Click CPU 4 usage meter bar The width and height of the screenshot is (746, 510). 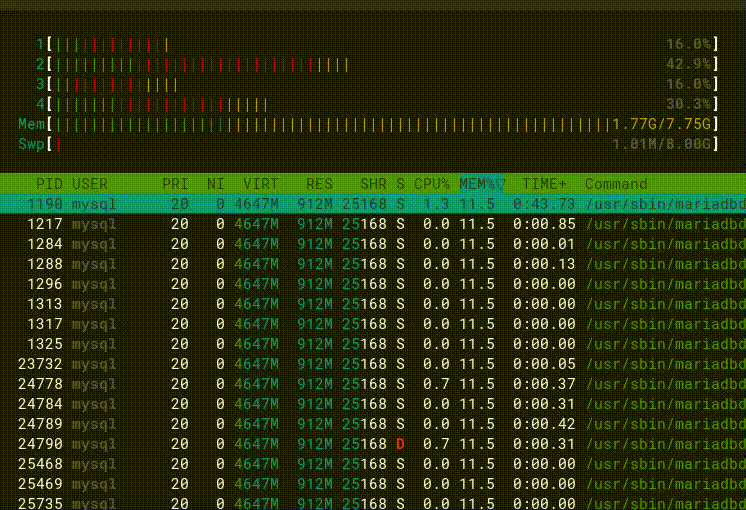pos(382,104)
